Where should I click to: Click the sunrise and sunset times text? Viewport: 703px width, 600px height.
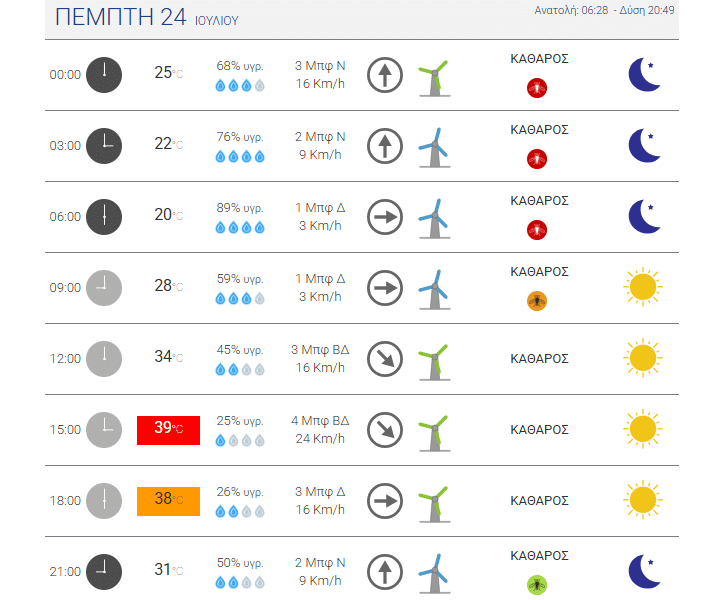(x=604, y=10)
